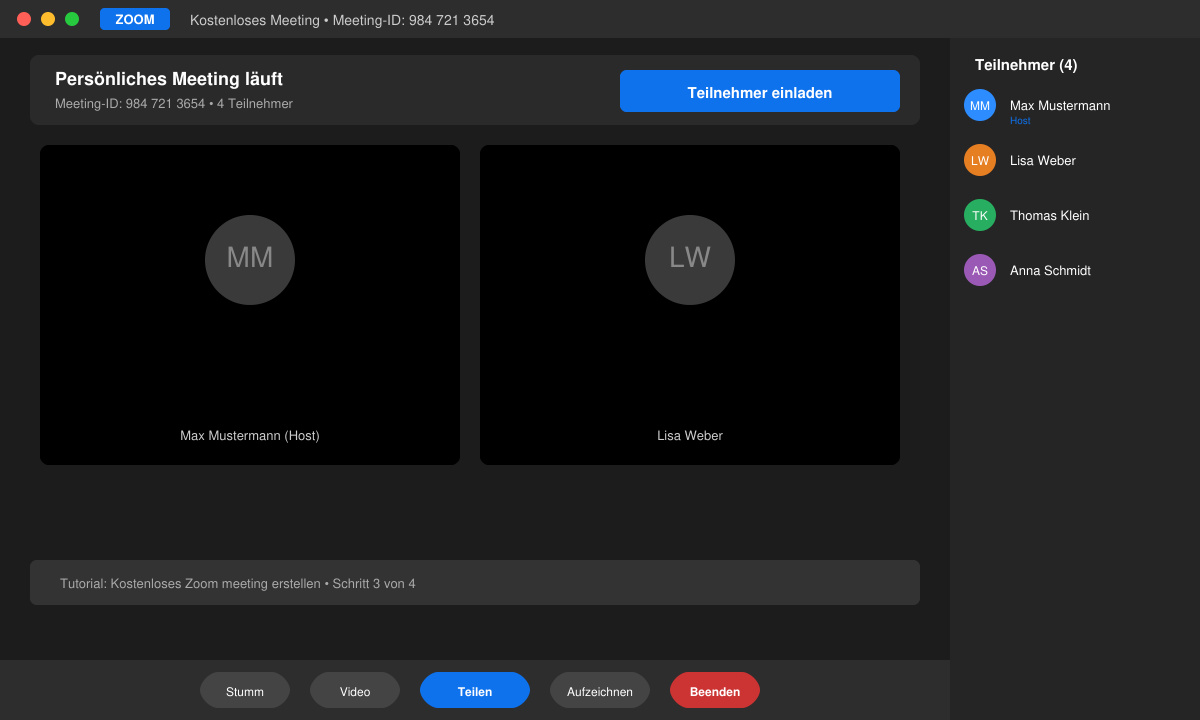Mute microphone with Stumm button

click(245, 690)
